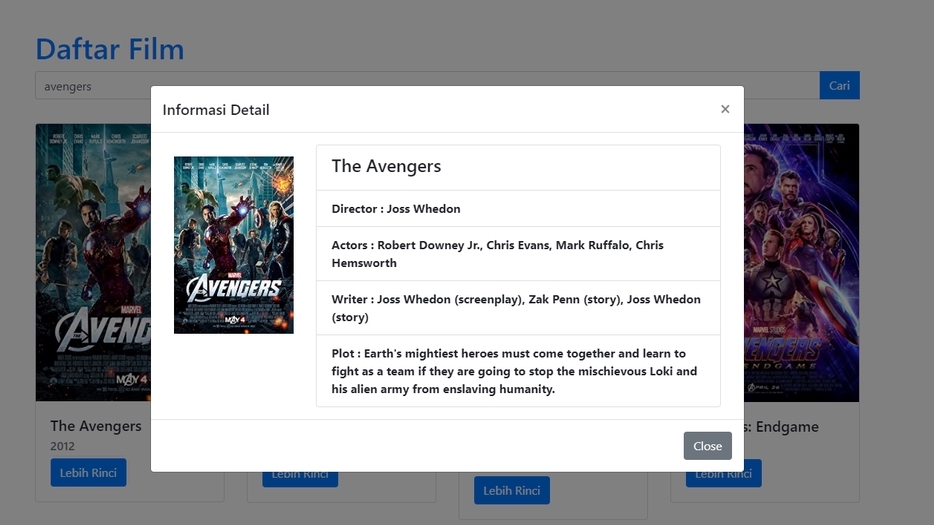Viewport: 934px width, 525px height.
Task: Click the gray Close button
Action: (708, 446)
